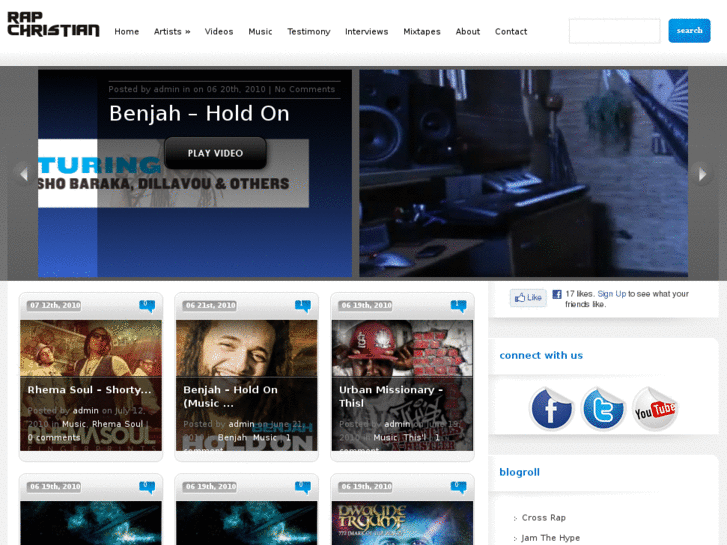Image resolution: width=727 pixels, height=545 pixels.
Task: Open the Facebook connect icon
Action: [x=551, y=409]
